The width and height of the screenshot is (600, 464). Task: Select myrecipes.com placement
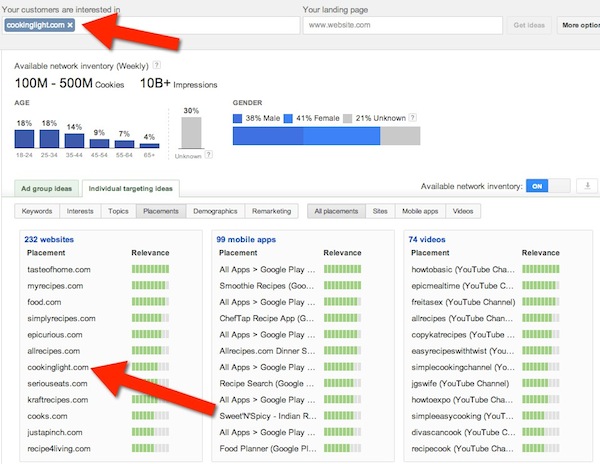tap(55, 286)
